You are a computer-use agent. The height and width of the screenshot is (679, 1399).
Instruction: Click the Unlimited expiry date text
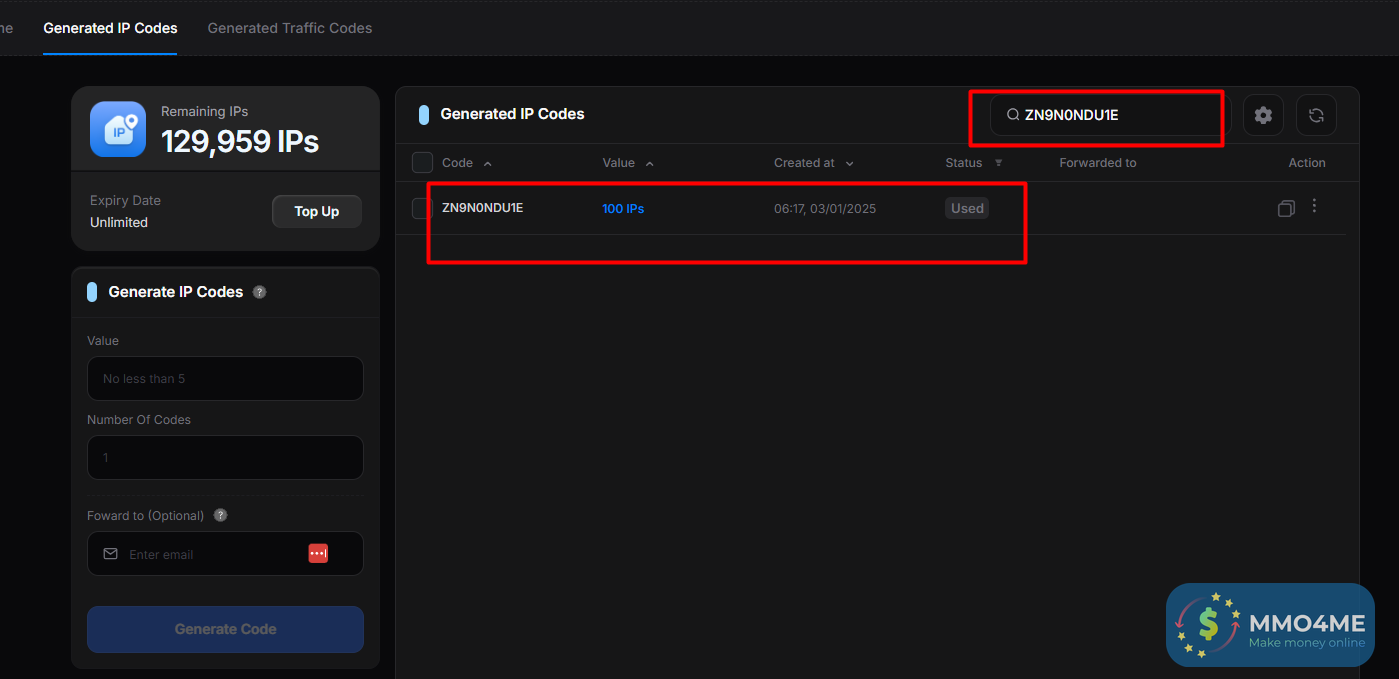click(x=119, y=222)
